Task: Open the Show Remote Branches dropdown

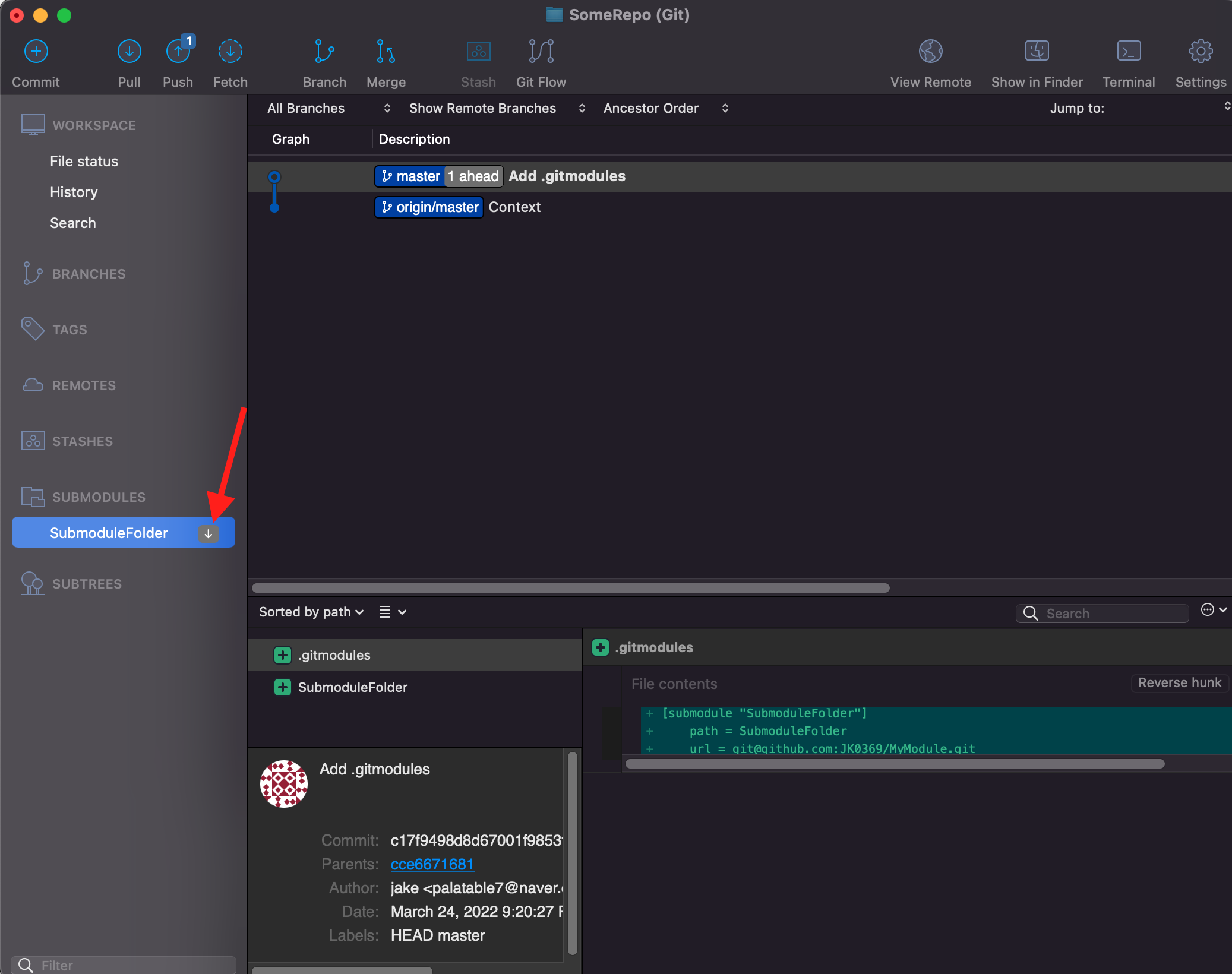Action: tap(497, 108)
